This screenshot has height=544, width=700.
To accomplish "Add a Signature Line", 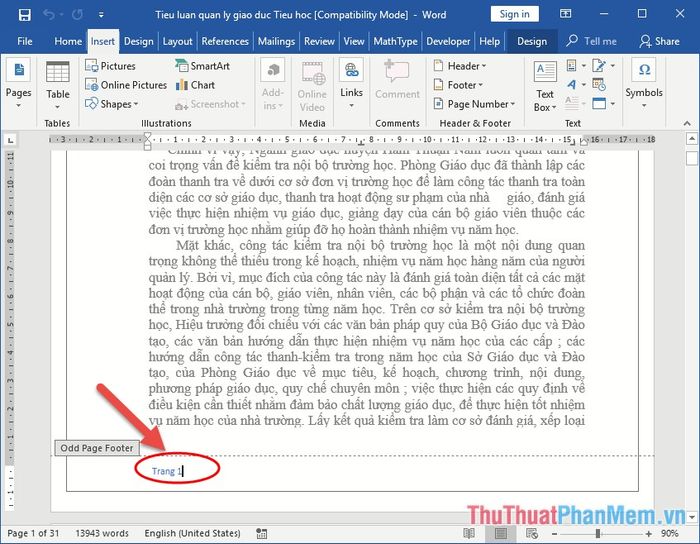I will click(599, 66).
